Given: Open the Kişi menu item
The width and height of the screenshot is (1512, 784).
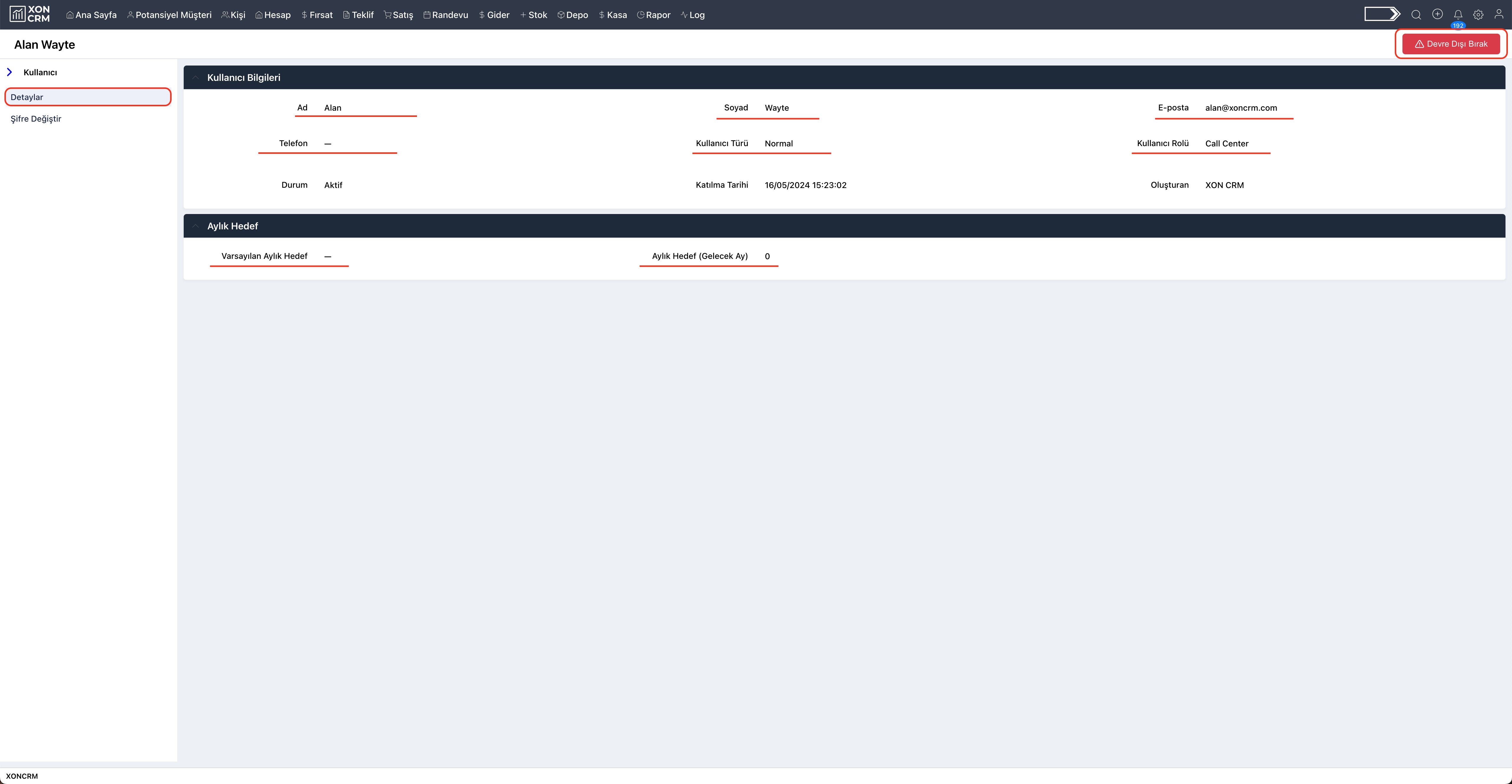Looking at the screenshot, I should click(x=233, y=15).
